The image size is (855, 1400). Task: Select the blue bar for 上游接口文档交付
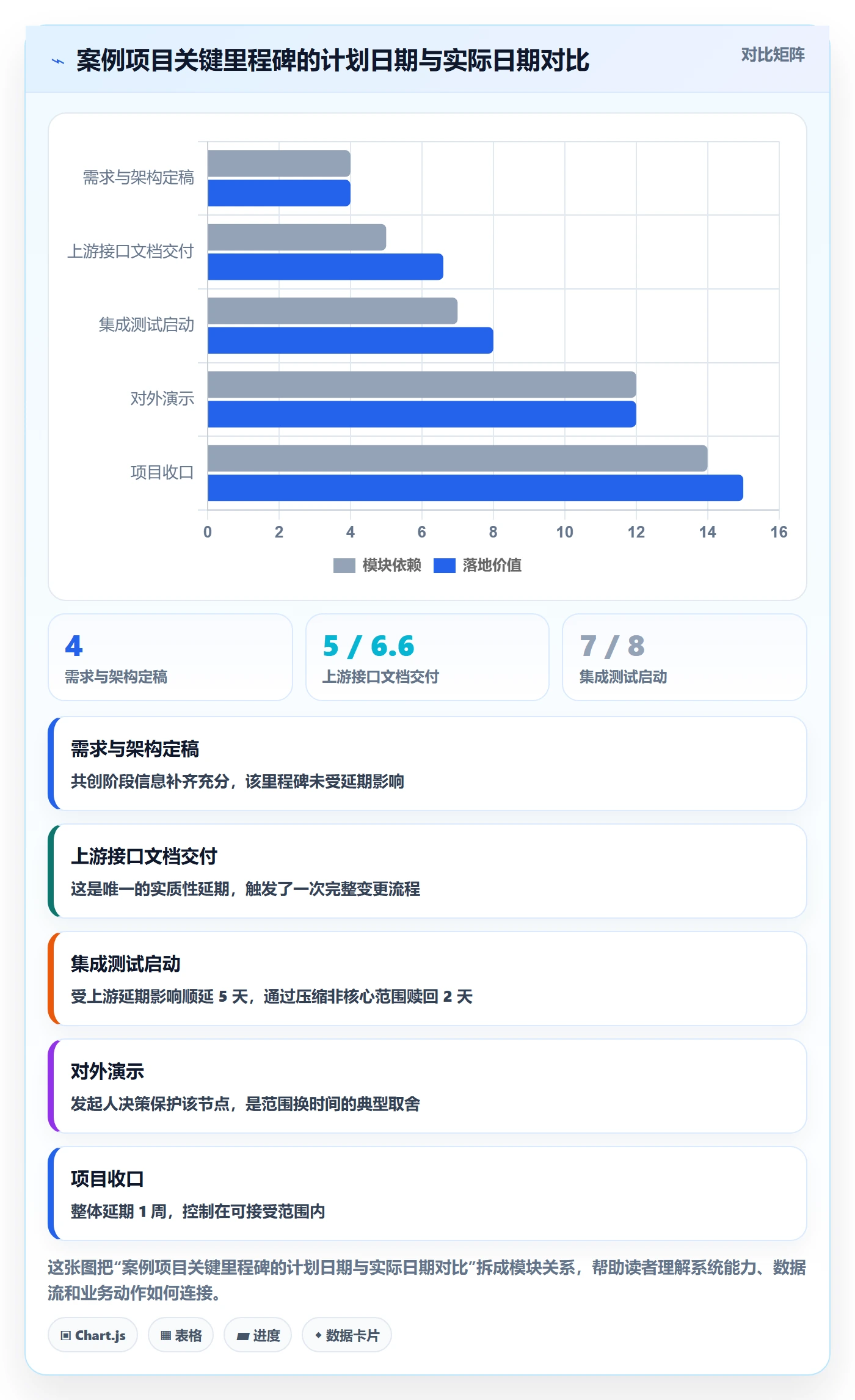(326, 267)
